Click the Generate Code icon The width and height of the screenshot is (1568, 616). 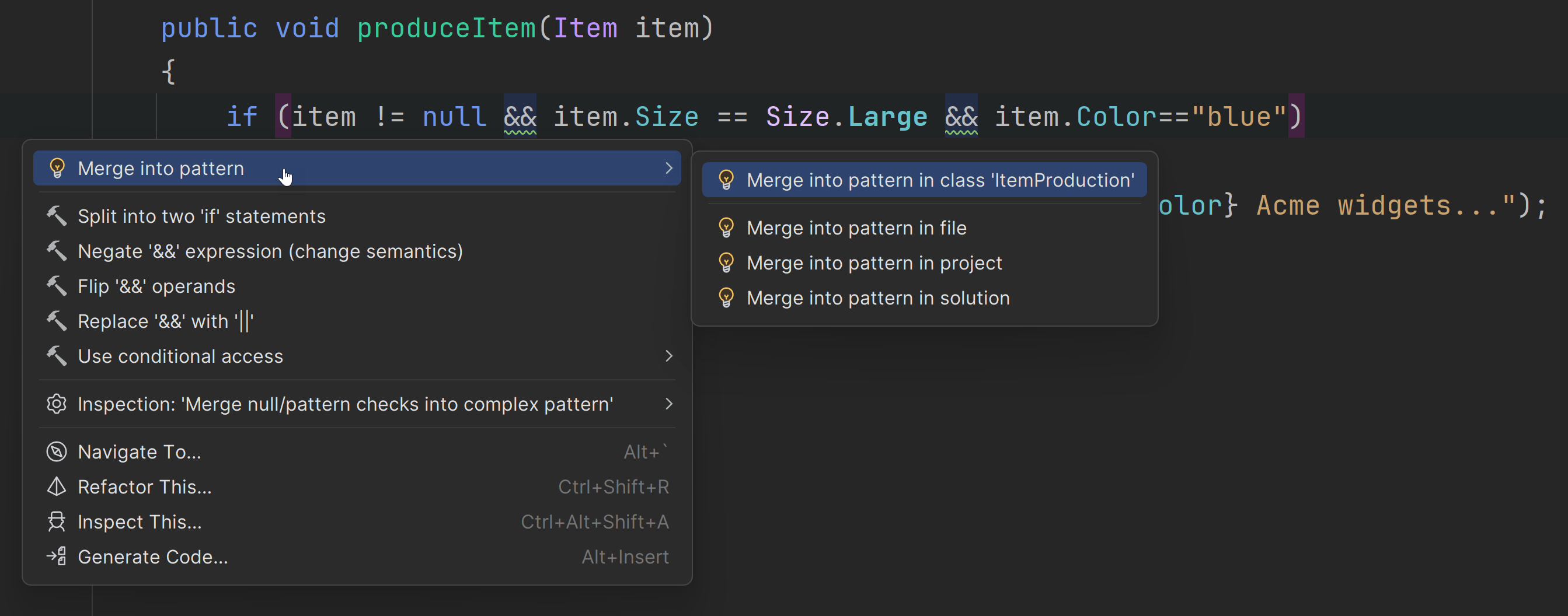pos(57,556)
